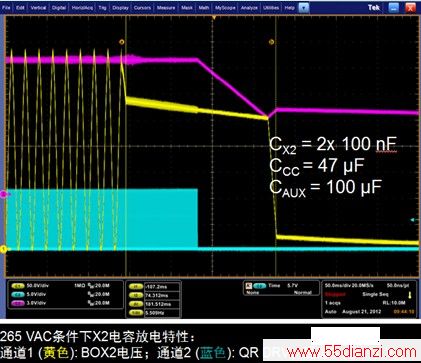The height and width of the screenshot is (363, 421).
Task: Open the Measure menu
Action: 166,8
